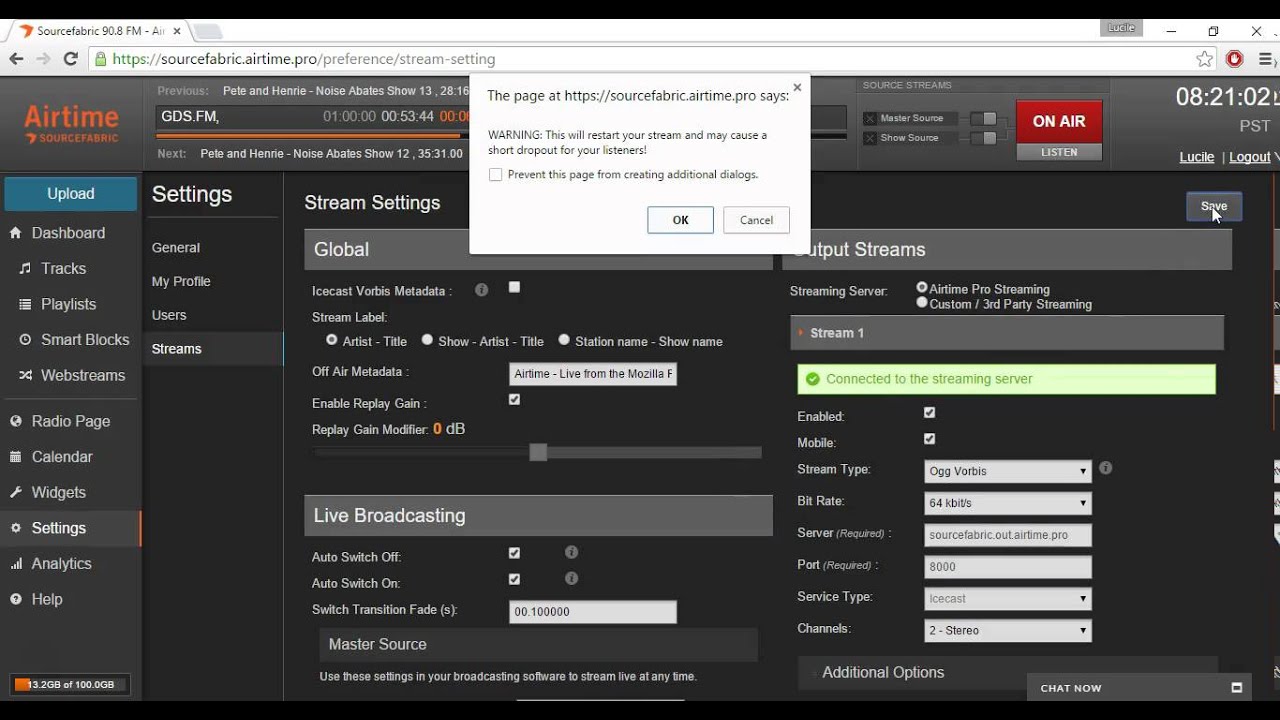The image size is (1280, 720).
Task: Click the Radio Page globe icon
Action: click(x=16, y=421)
